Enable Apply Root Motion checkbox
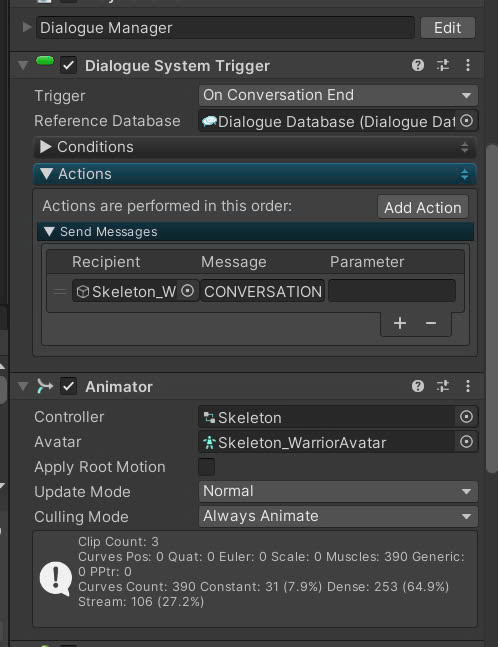 (206, 467)
